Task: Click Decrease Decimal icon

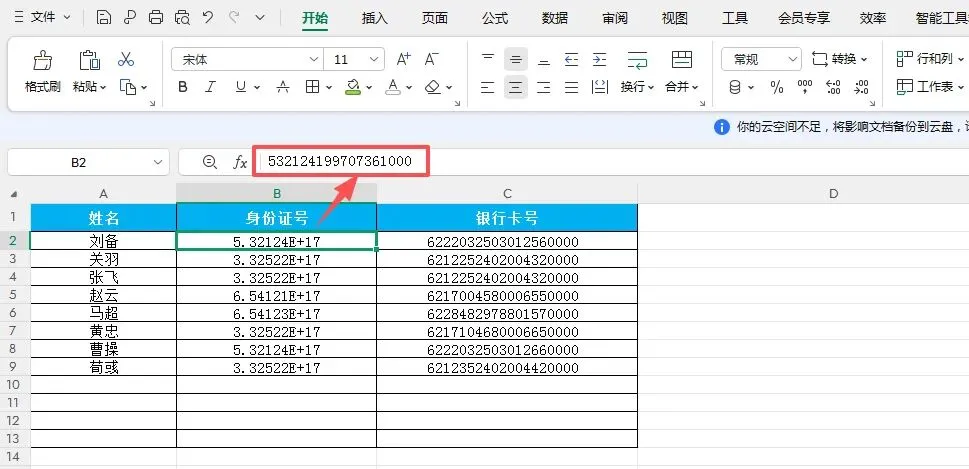Action: [861, 87]
